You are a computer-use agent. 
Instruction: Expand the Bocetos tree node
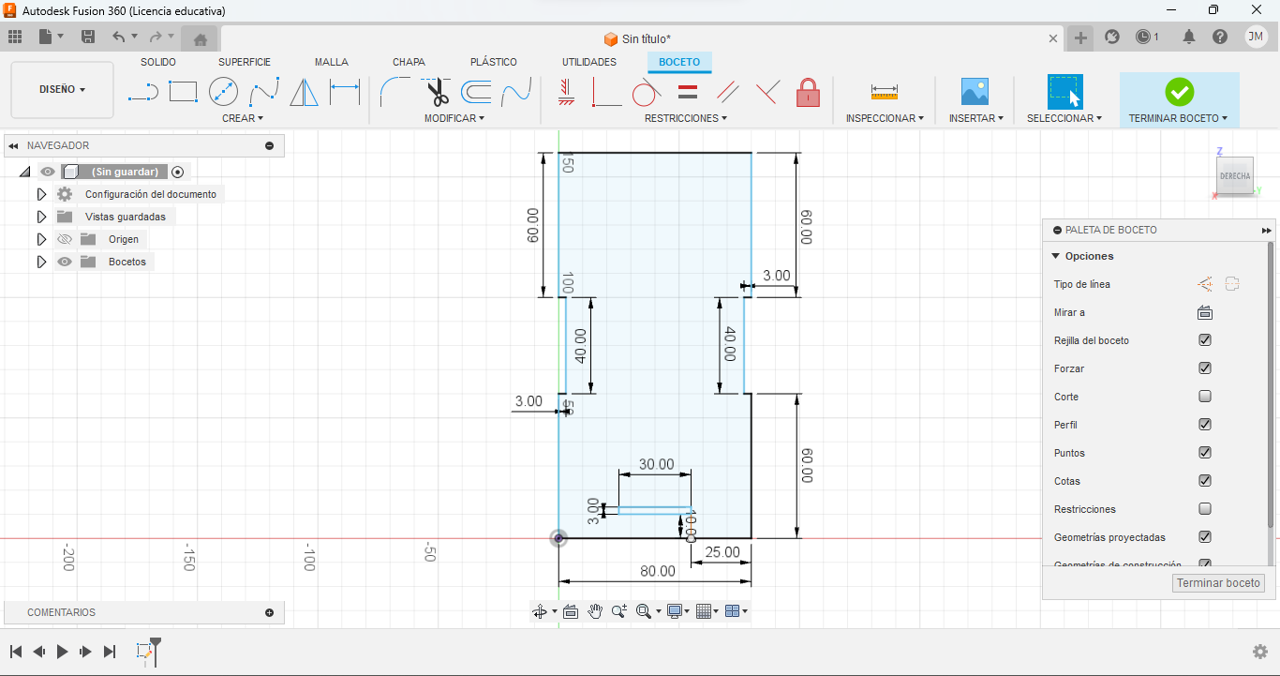[41, 262]
